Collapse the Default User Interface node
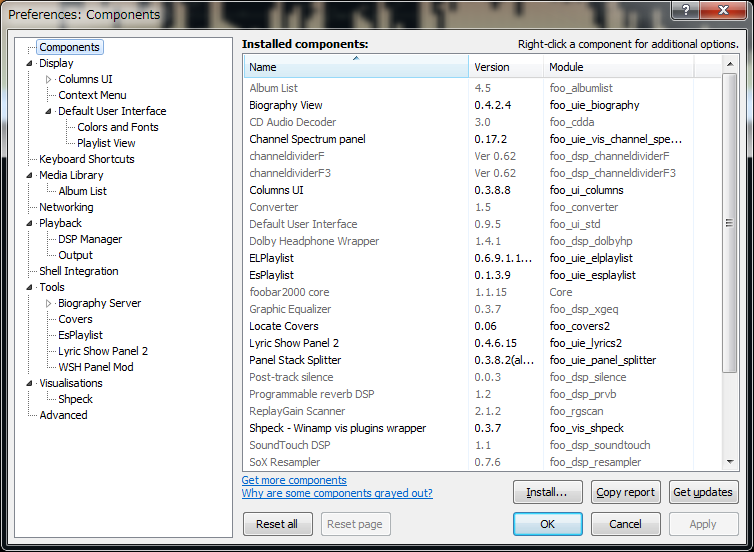 pos(49,111)
